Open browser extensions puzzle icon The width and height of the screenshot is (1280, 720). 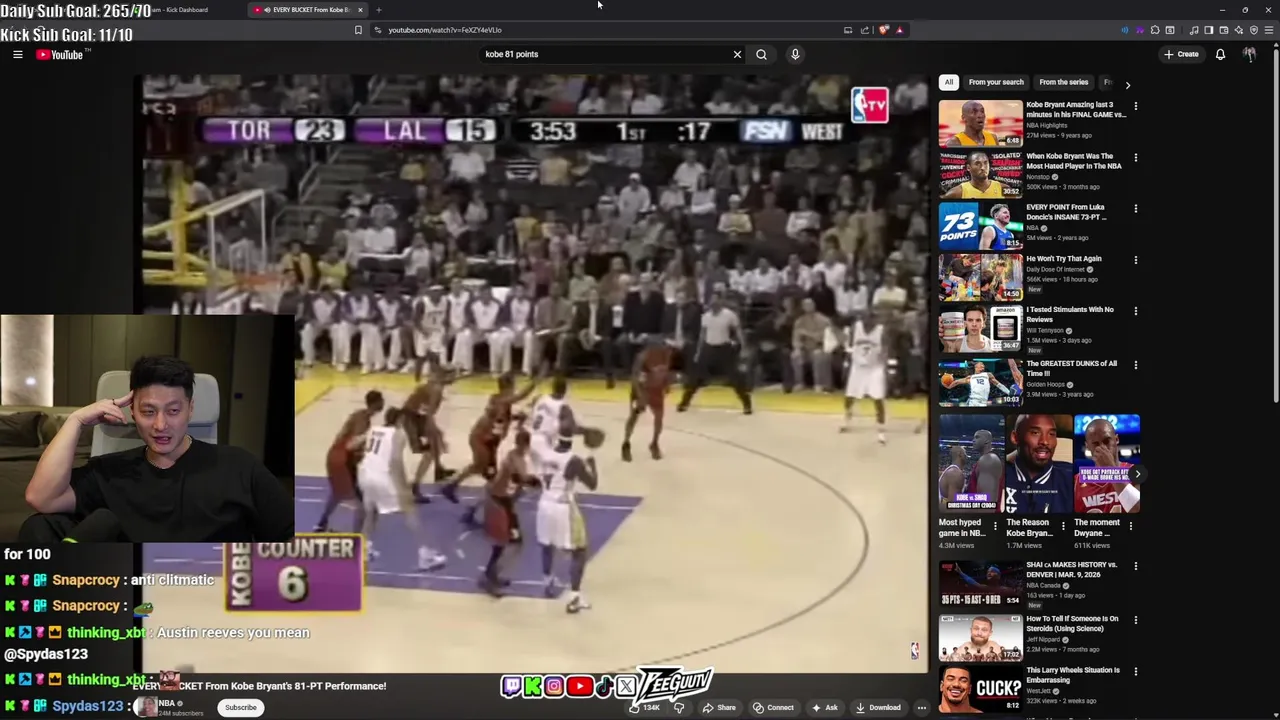coord(1155,30)
